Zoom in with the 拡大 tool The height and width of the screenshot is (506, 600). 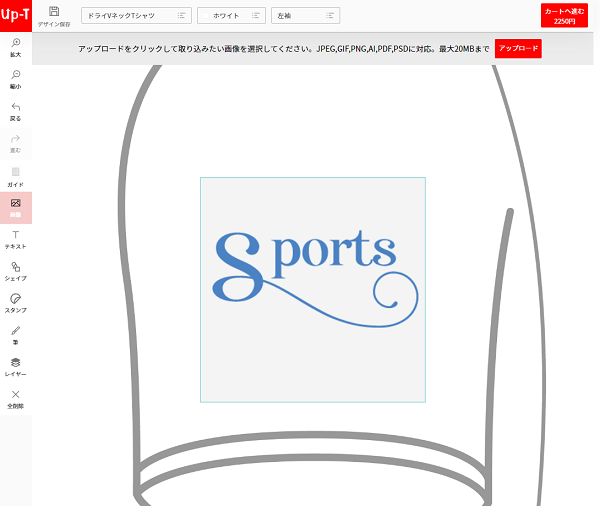tap(15, 47)
